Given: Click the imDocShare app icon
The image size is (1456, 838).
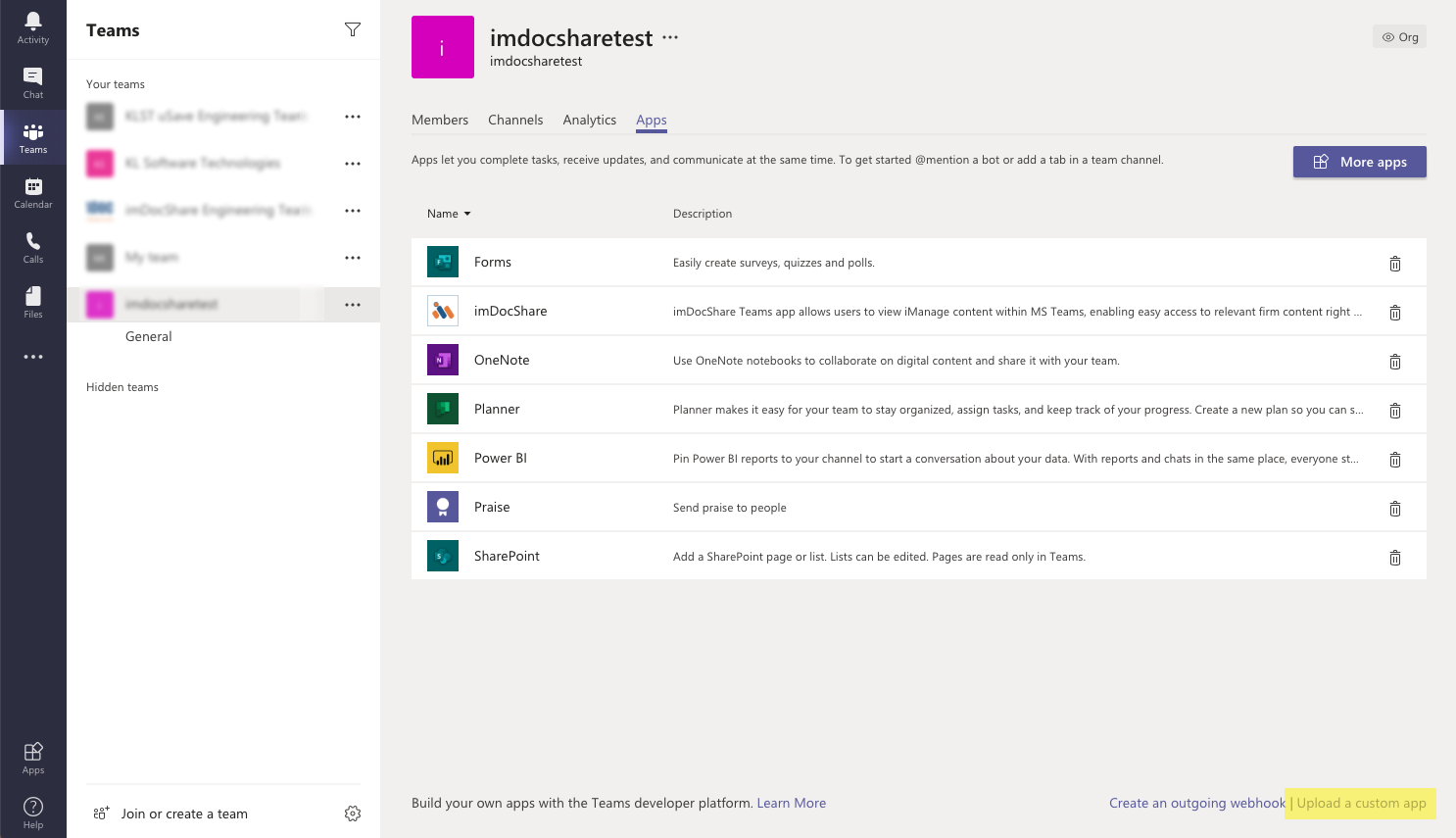Looking at the screenshot, I should click(443, 311).
